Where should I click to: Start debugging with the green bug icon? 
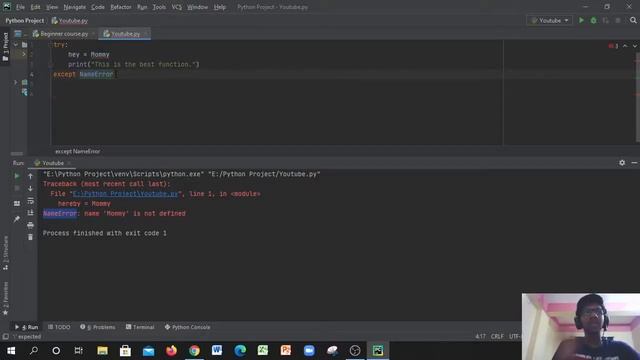(593, 20)
